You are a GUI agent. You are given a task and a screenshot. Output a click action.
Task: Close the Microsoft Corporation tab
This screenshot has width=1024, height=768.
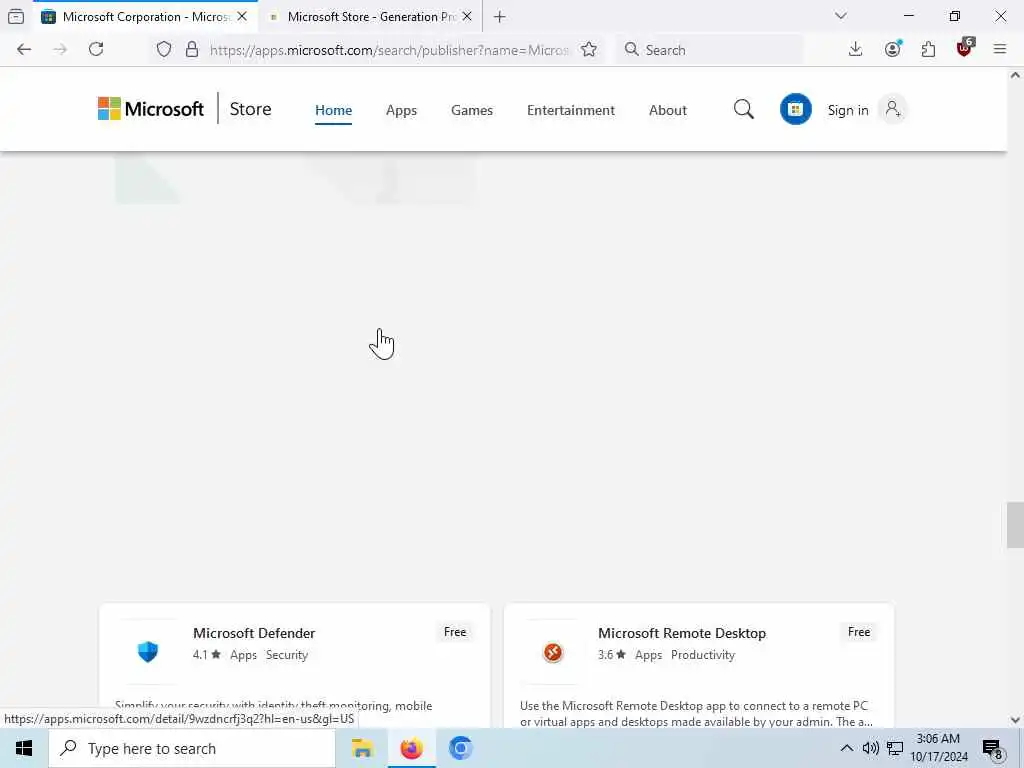pyautogui.click(x=242, y=17)
